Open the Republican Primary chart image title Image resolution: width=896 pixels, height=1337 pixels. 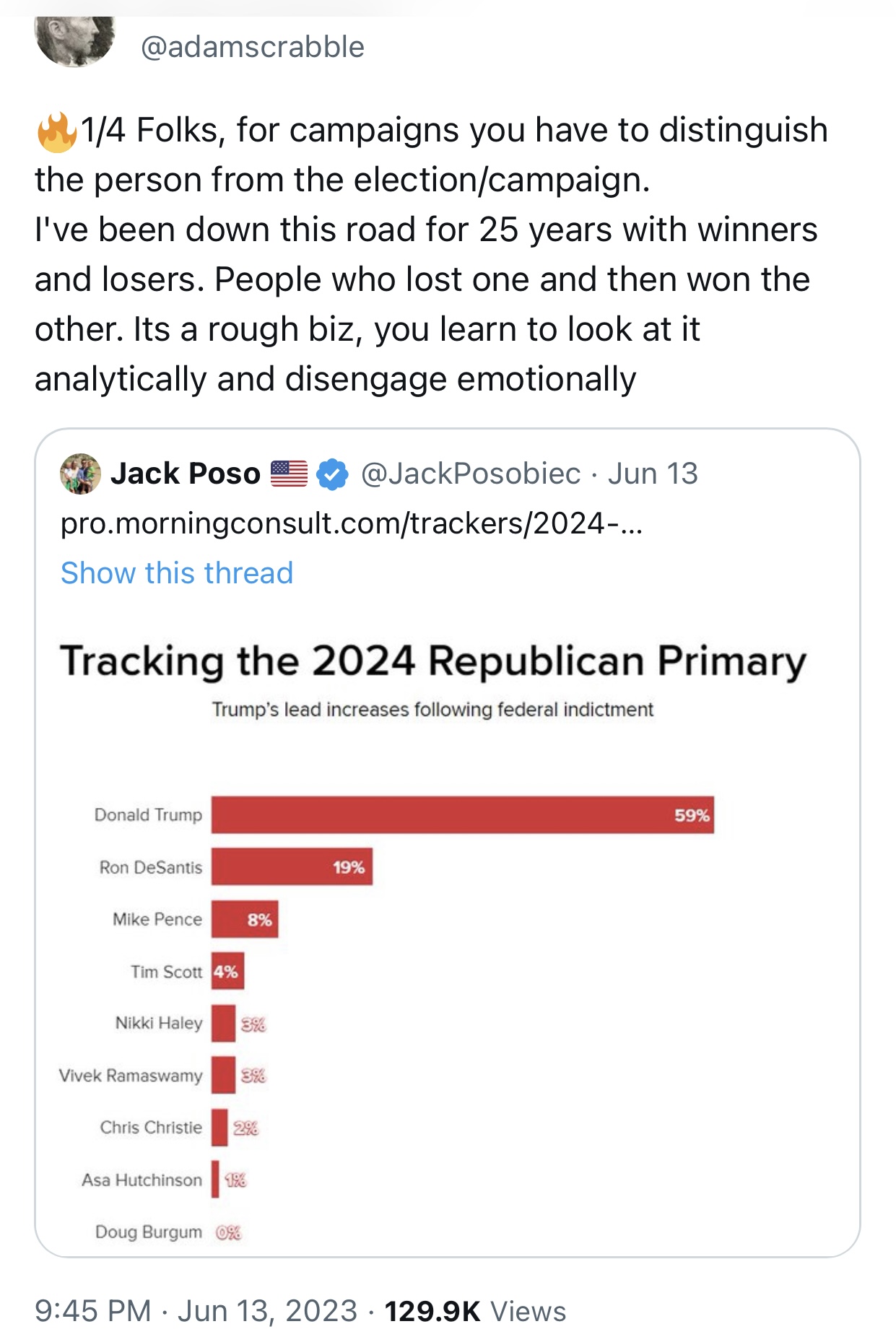(433, 661)
